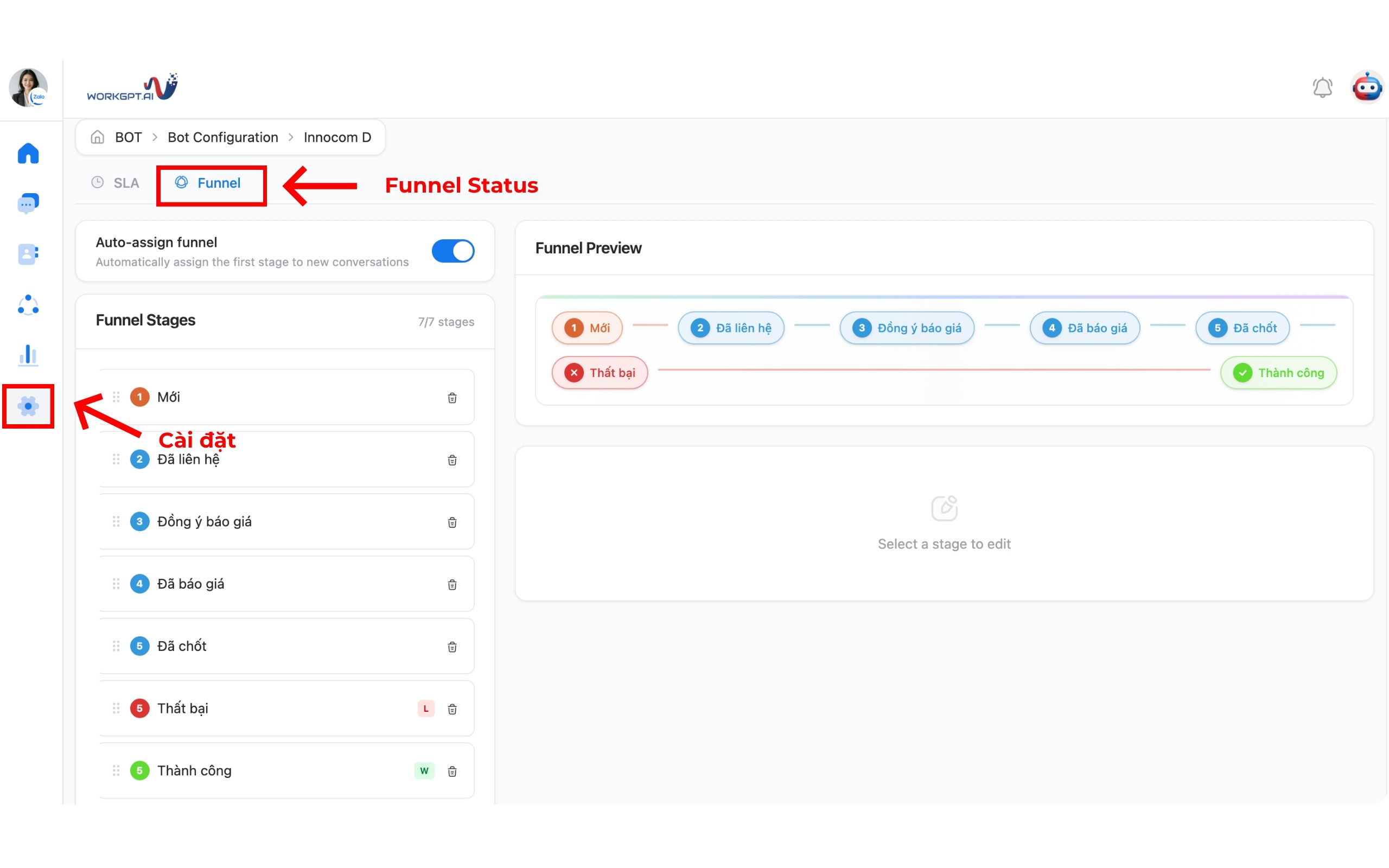Screen dimensions: 1389x868
Task: Open the home icon in sidebar
Action: pos(28,154)
